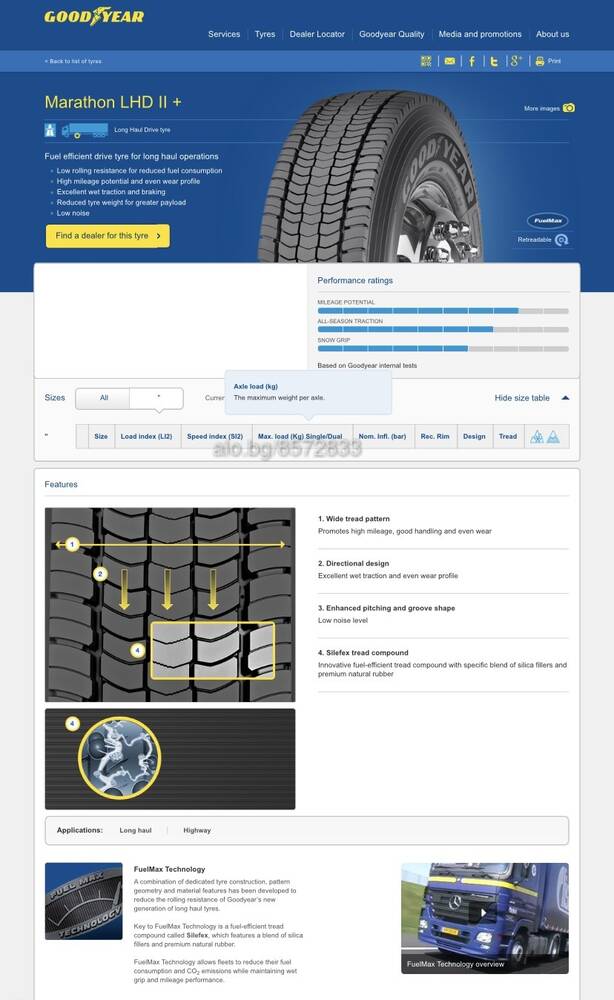The width and height of the screenshot is (614, 1000).
Task: Click the Performance ratings heading
Action: (355, 281)
